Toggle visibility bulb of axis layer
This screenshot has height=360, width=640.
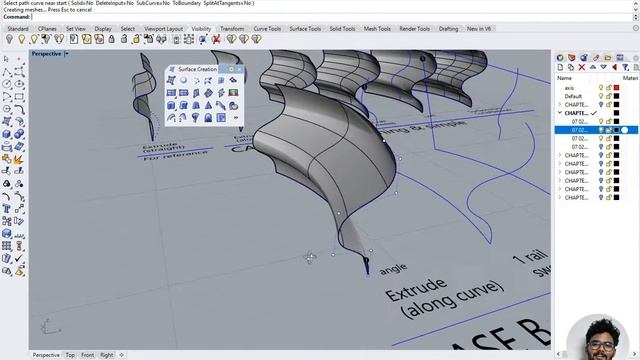click(601, 88)
